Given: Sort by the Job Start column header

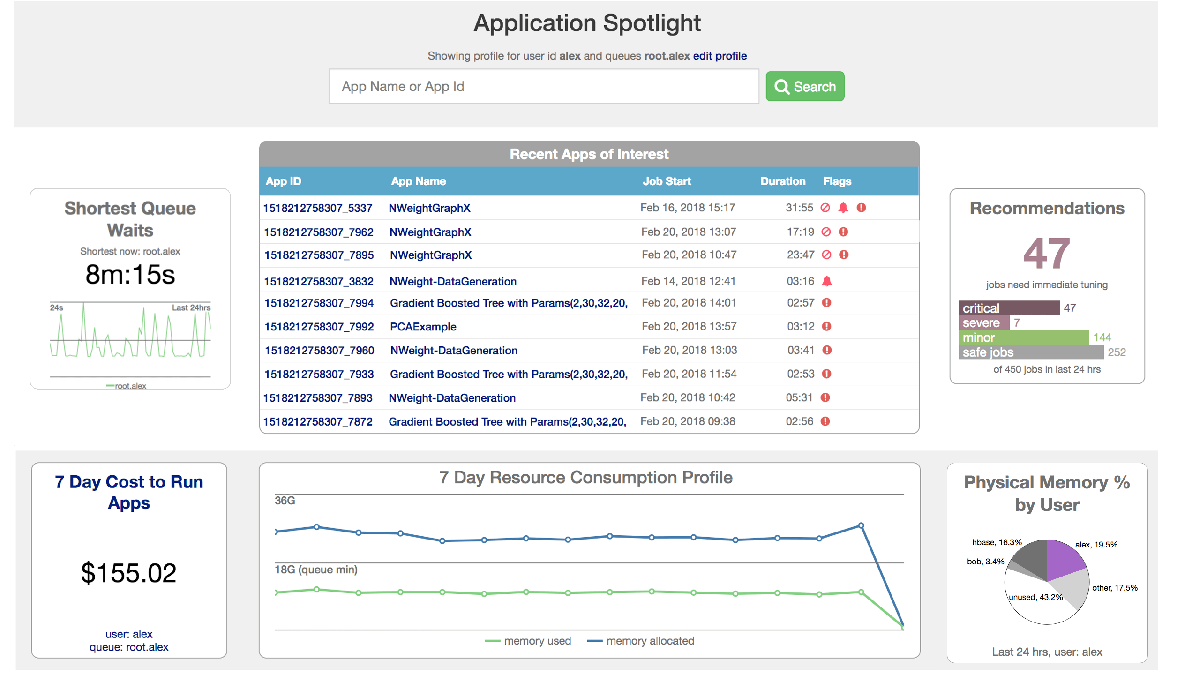Looking at the screenshot, I should point(667,181).
